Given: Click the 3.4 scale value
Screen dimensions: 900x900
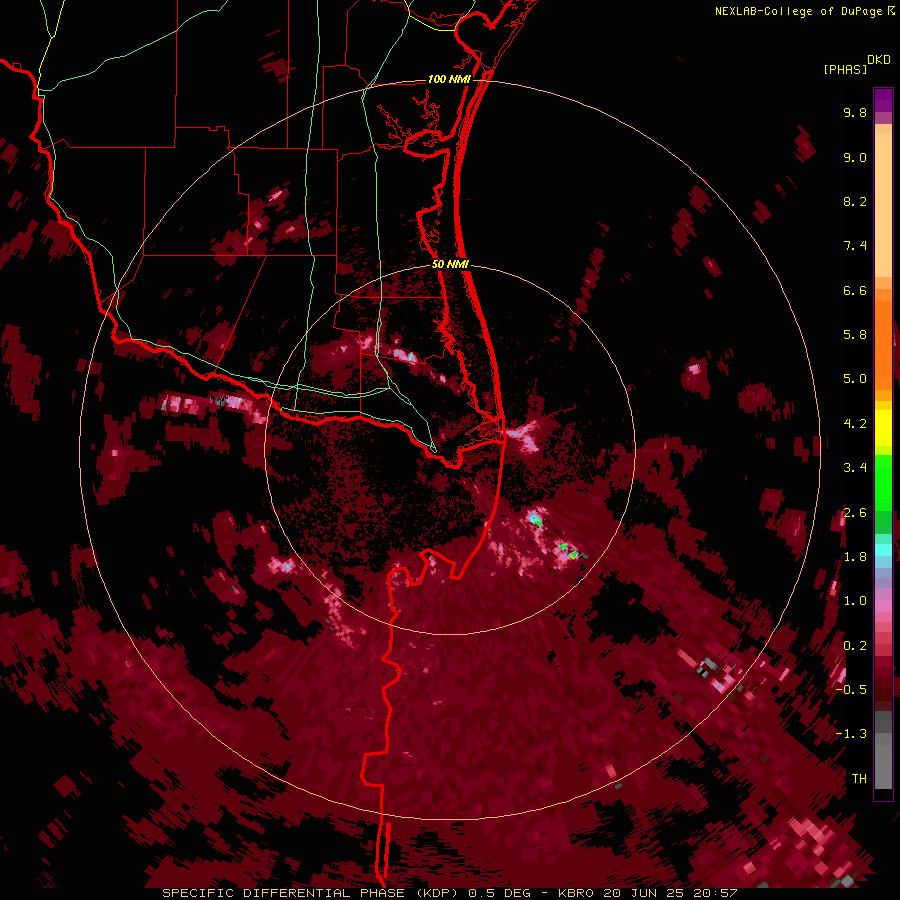Looking at the screenshot, I should point(855,468).
